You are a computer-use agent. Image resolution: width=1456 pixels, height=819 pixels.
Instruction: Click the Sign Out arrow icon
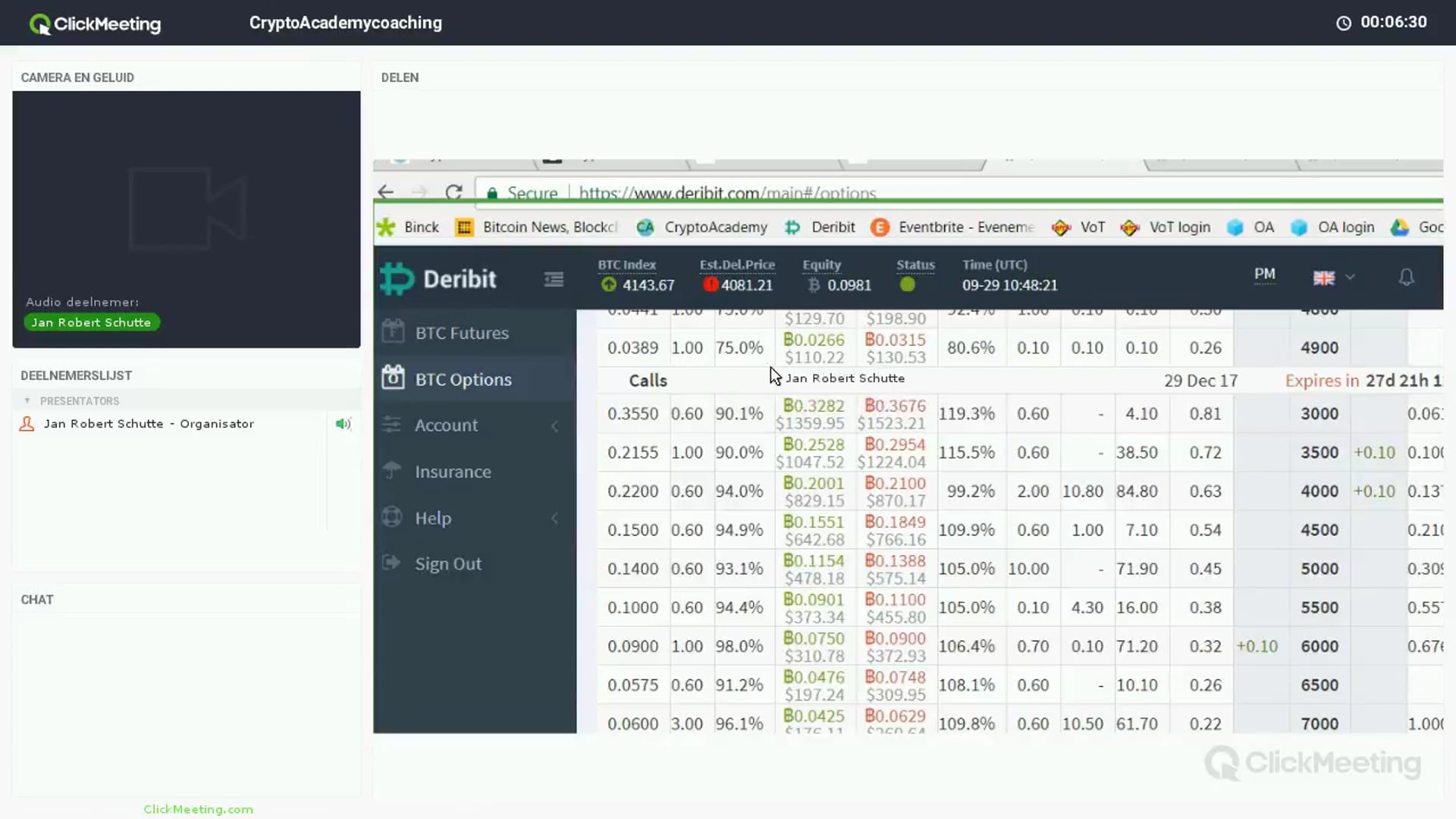pyautogui.click(x=391, y=562)
